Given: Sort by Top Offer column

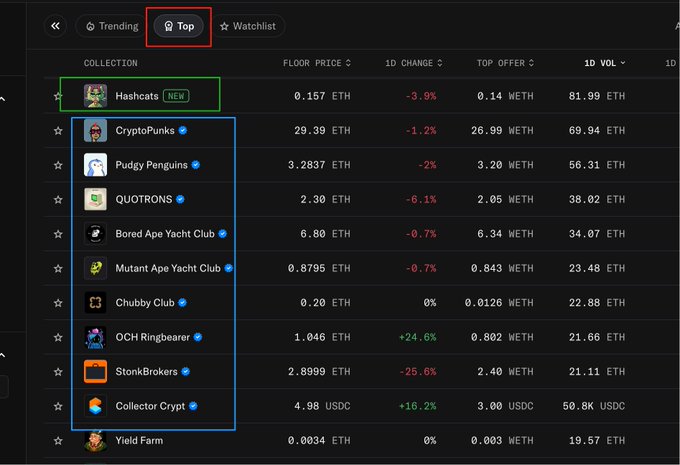Looking at the screenshot, I should (x=505, y=63).
